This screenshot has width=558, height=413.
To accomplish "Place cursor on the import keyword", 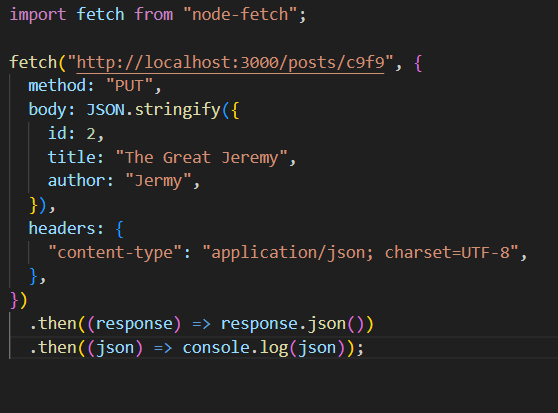I will pyautogui.click(x=38, y=15).
